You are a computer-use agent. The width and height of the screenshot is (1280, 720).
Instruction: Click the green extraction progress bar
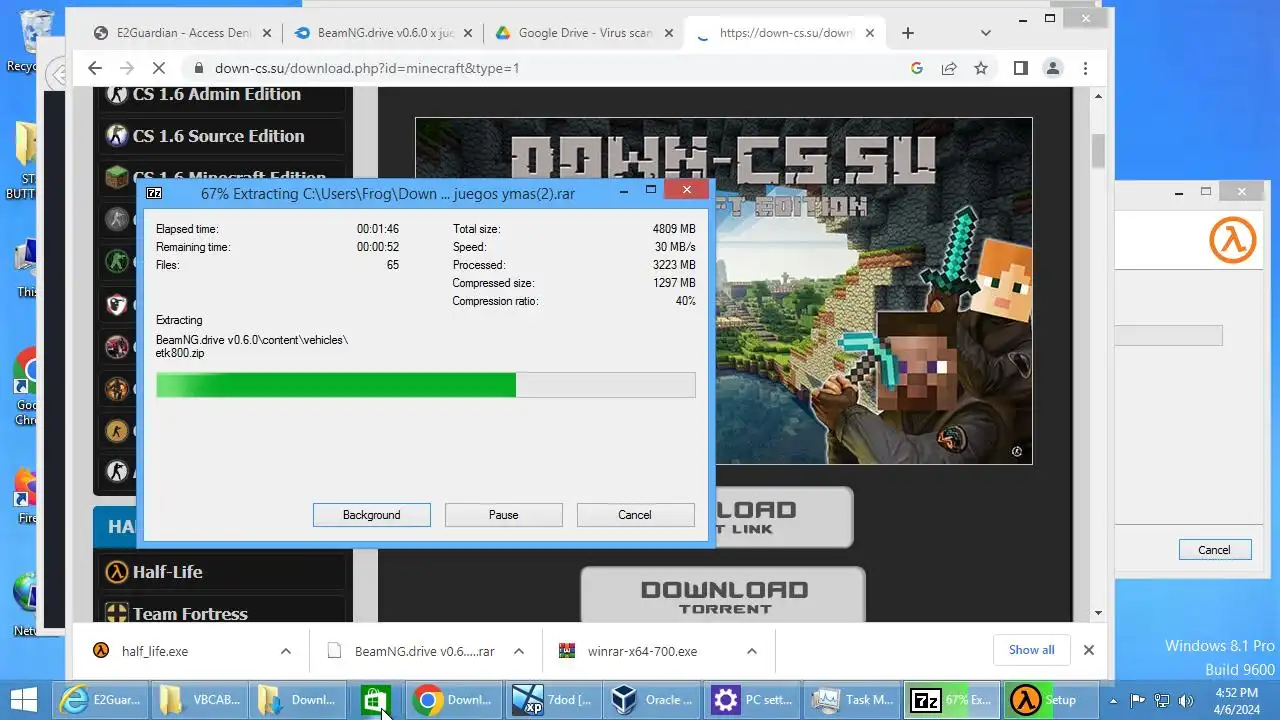(426, 385)
